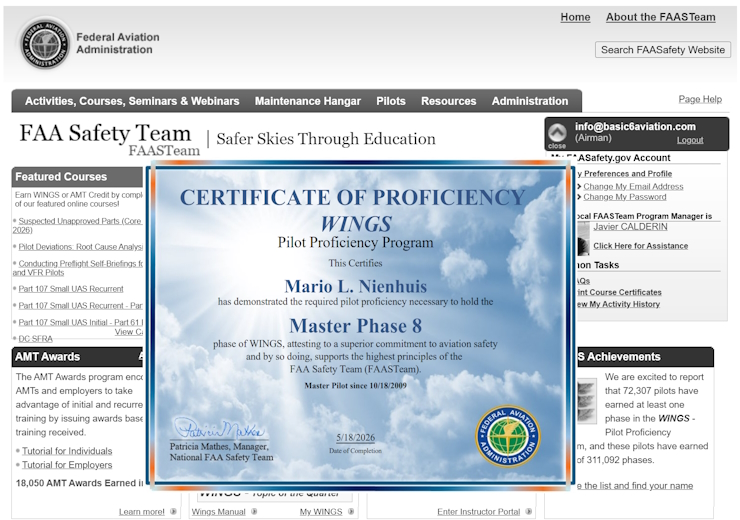Open Pilot Deviations: Root Cause Analysis course
This screenshot has height=520, width=740.
[81, 247]
